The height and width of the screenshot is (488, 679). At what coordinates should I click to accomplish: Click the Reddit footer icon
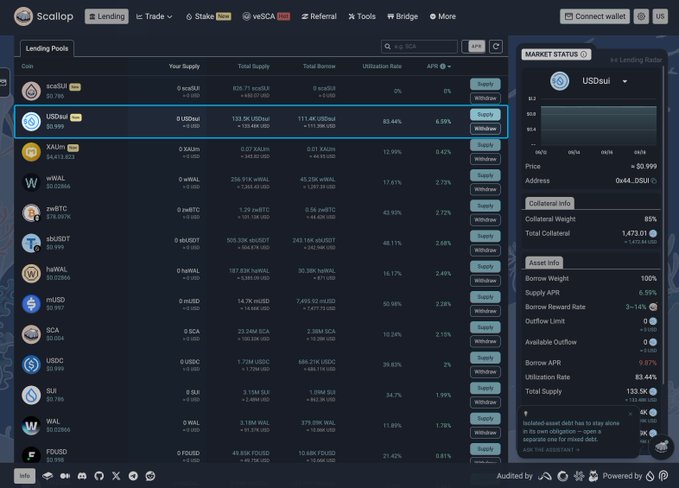click(x=150, y=476)
